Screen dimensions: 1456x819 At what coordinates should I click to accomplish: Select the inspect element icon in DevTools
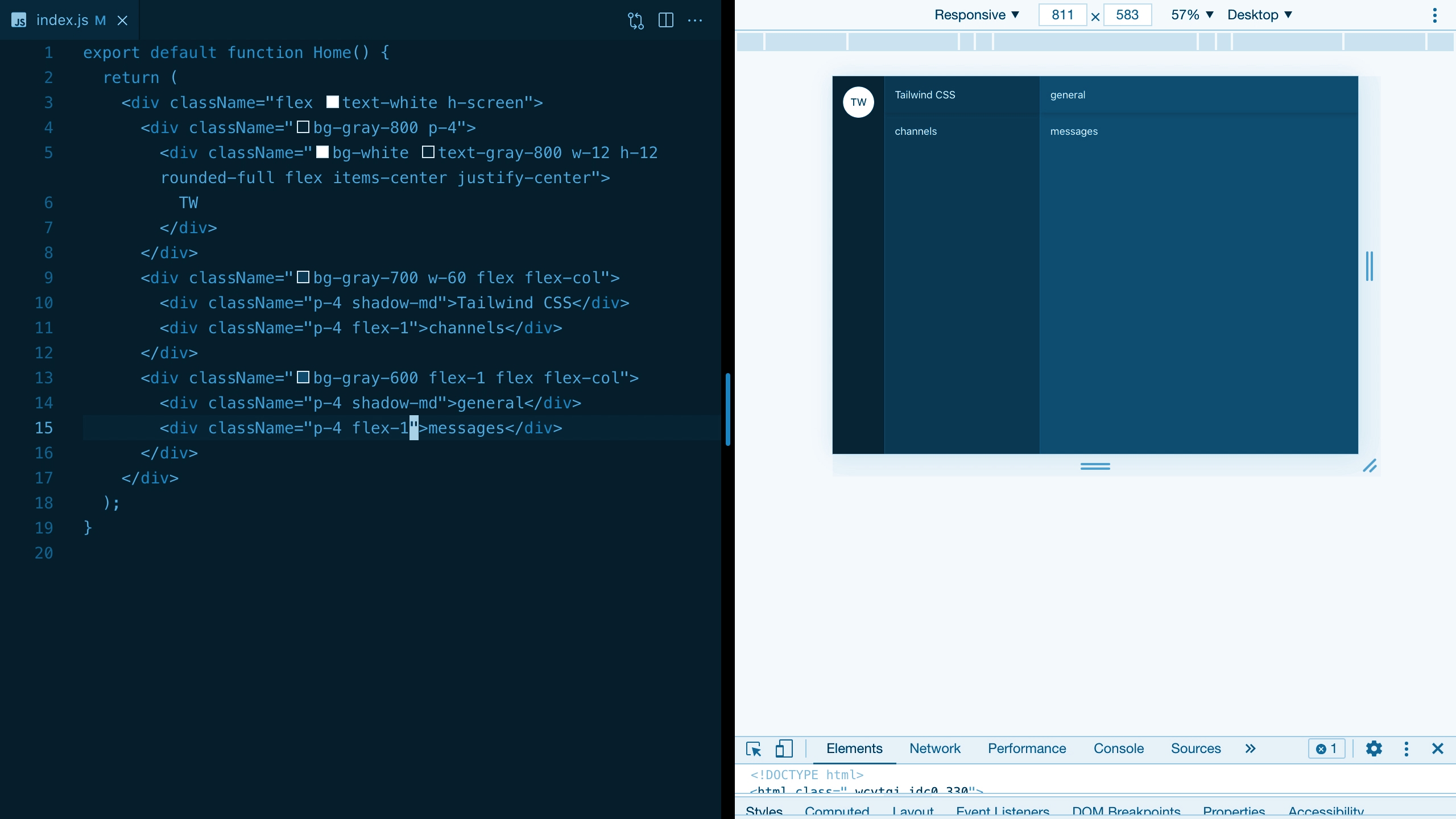point(754,748)
